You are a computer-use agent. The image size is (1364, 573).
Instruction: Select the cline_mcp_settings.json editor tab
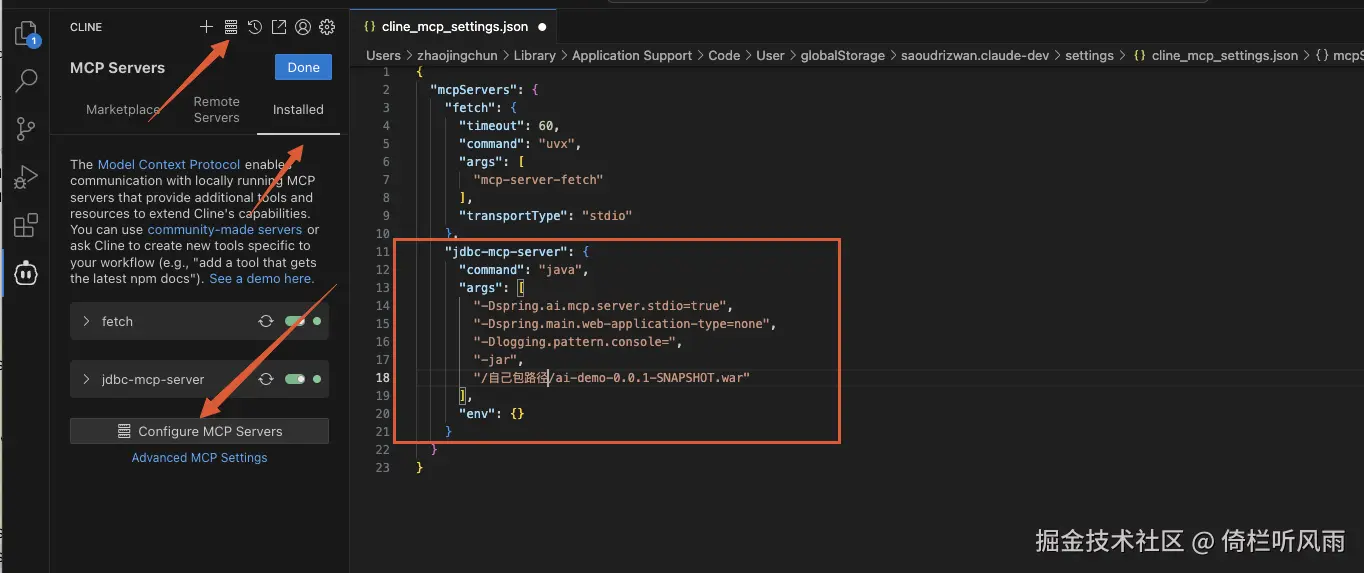(454, 27)
